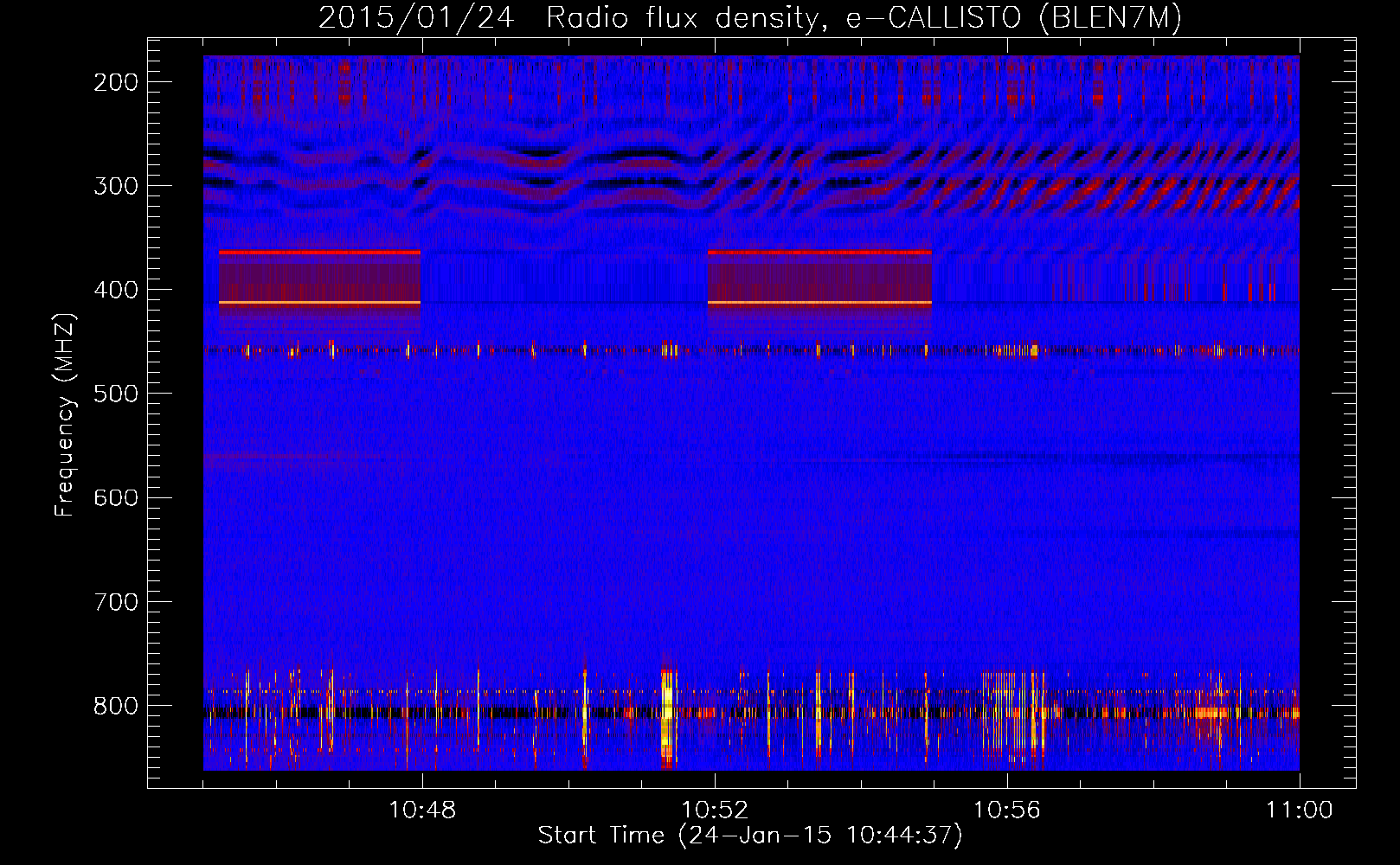
Task: Click the 600 frequency tick label
Action: pyautogui.click(x=116, y=497)
